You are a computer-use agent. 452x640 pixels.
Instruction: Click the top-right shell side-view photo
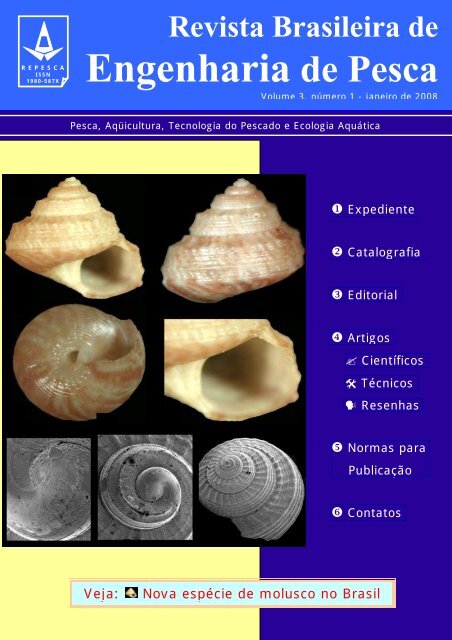click(233, 240)
